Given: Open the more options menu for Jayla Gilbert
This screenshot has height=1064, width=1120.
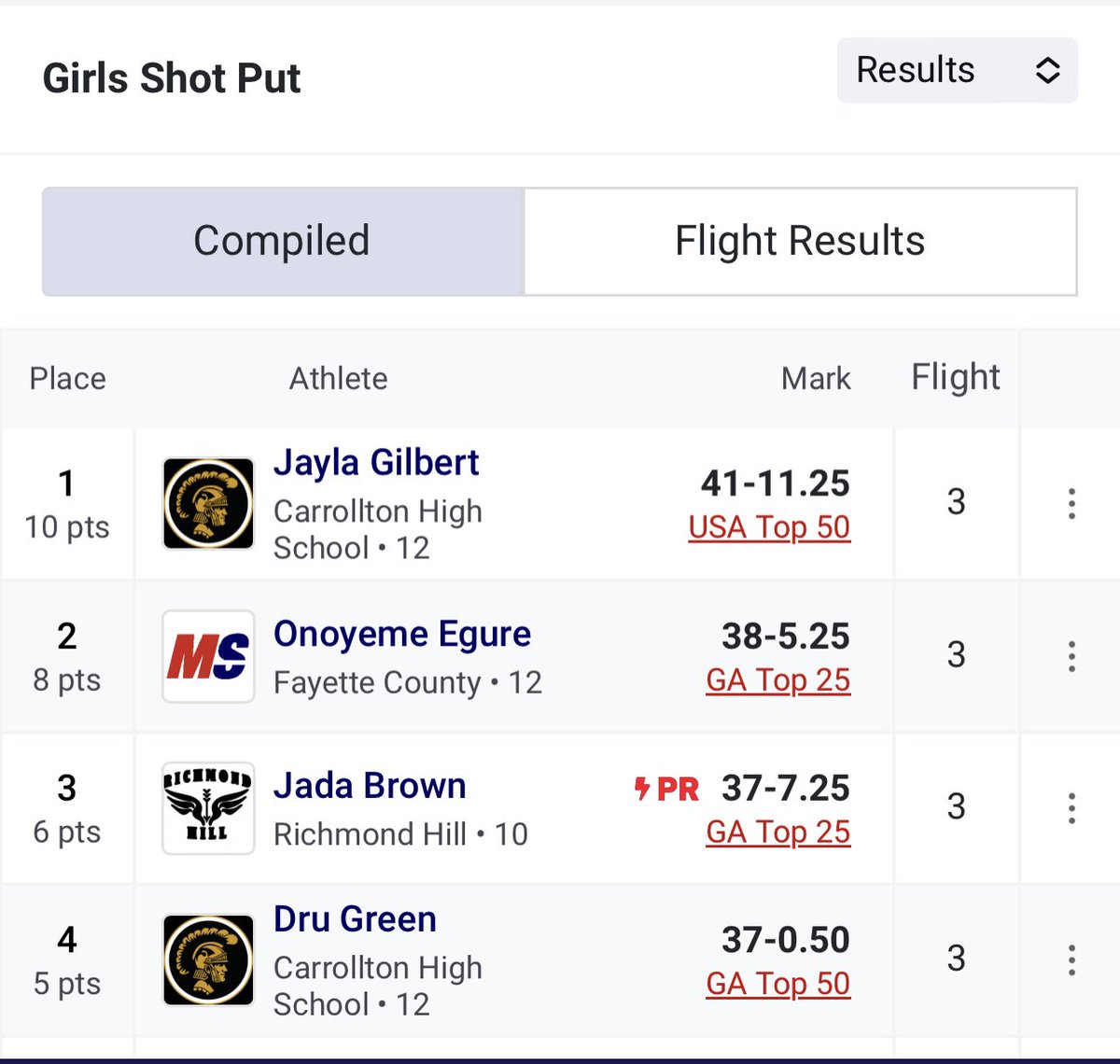Looking at the screenshot, I should pyautogui.click(x=1071, y=504).
